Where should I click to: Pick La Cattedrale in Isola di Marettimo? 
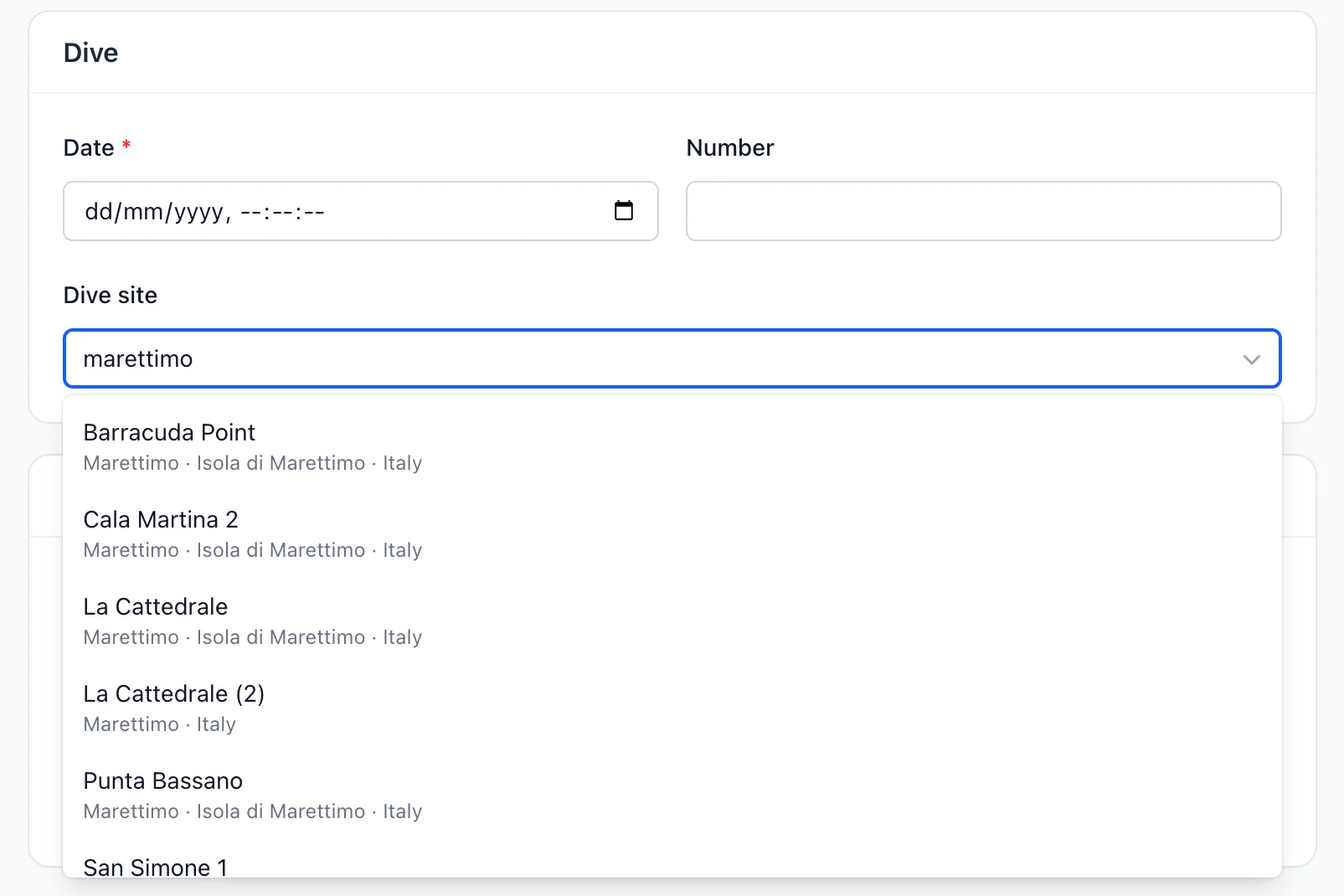(x=672, y=621)
